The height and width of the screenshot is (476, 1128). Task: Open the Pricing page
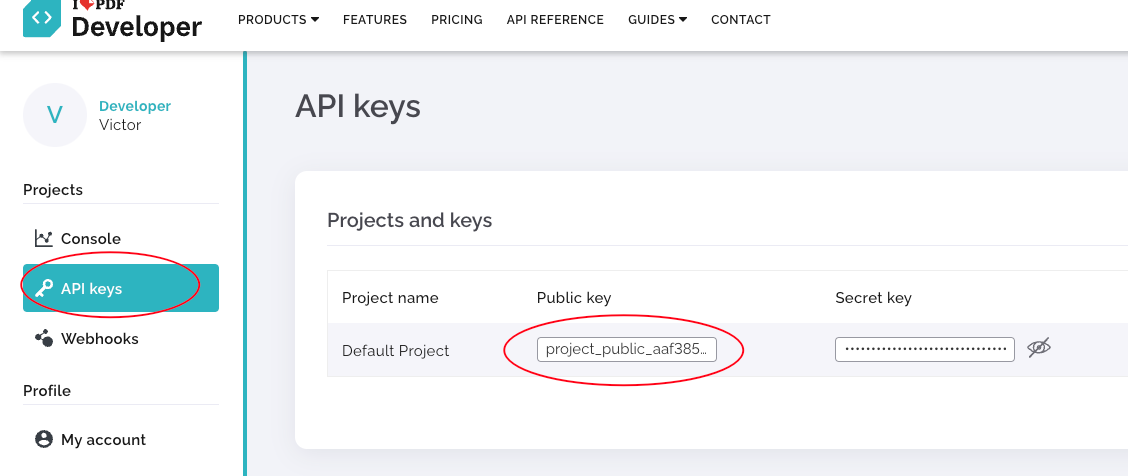click(457, 19)
